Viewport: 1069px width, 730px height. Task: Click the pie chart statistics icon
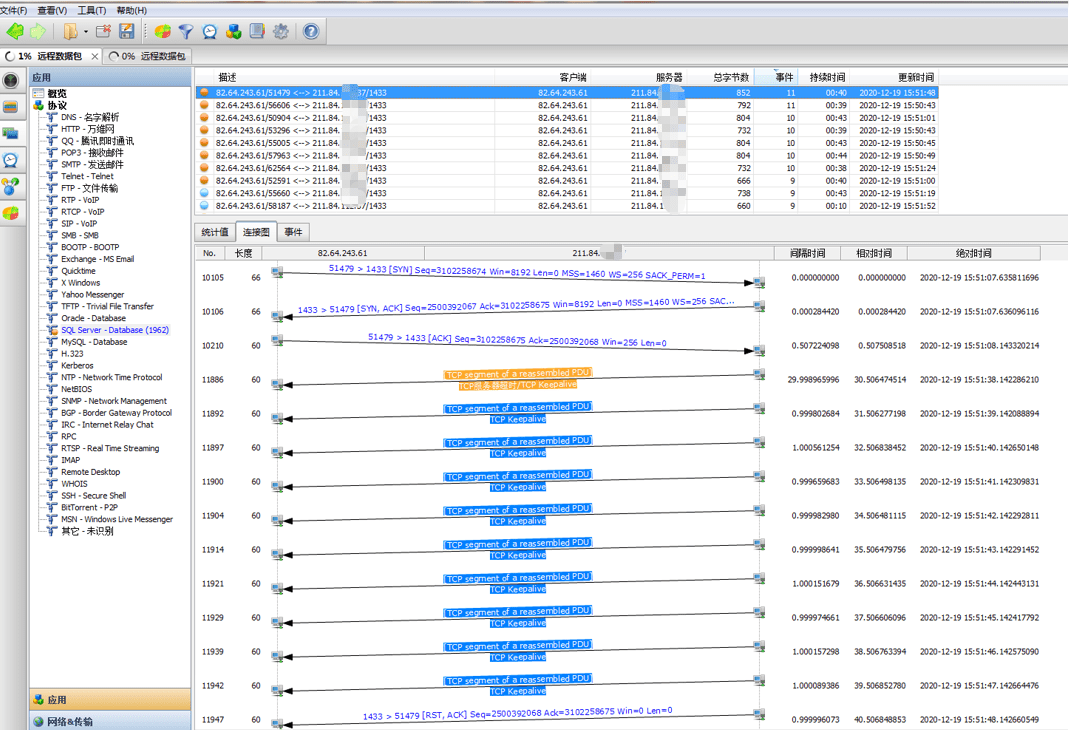(x=162, y=32)
